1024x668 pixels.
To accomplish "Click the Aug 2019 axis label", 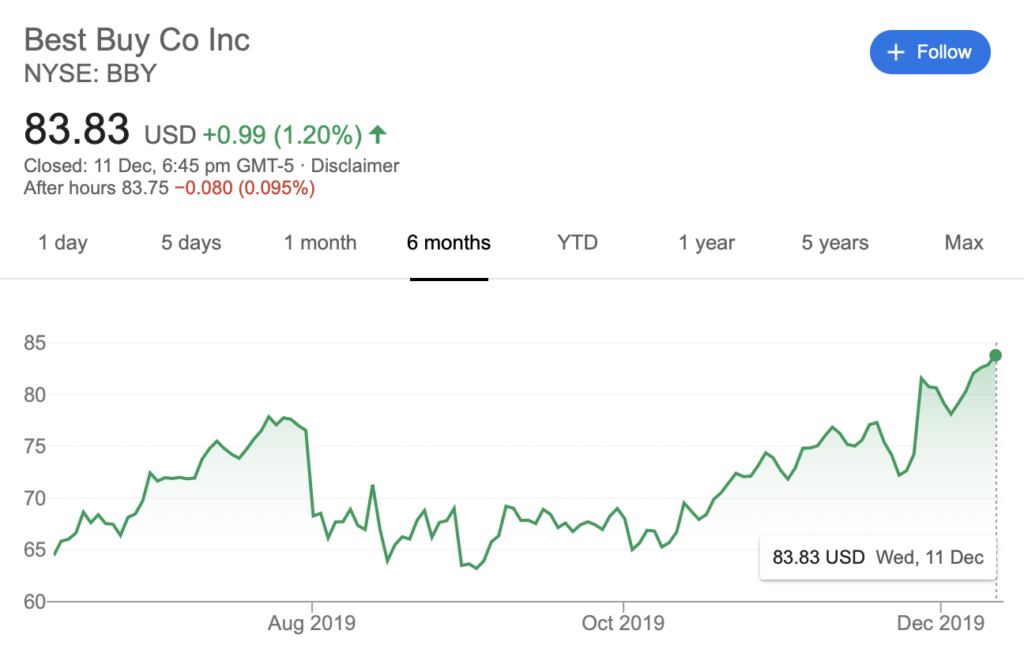I will click(x=312, y=623).
